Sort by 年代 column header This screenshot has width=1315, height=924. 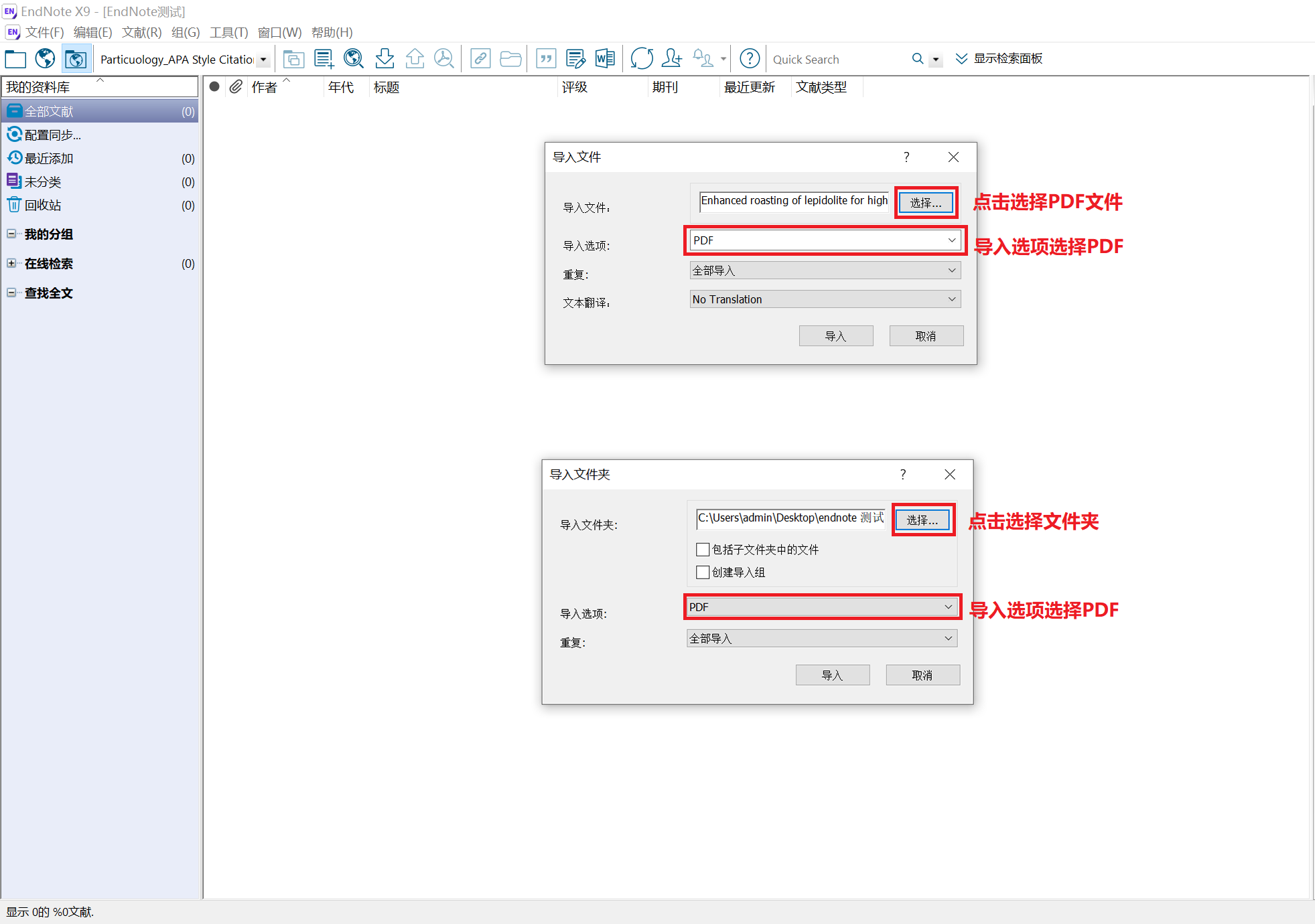click(341, 87)
